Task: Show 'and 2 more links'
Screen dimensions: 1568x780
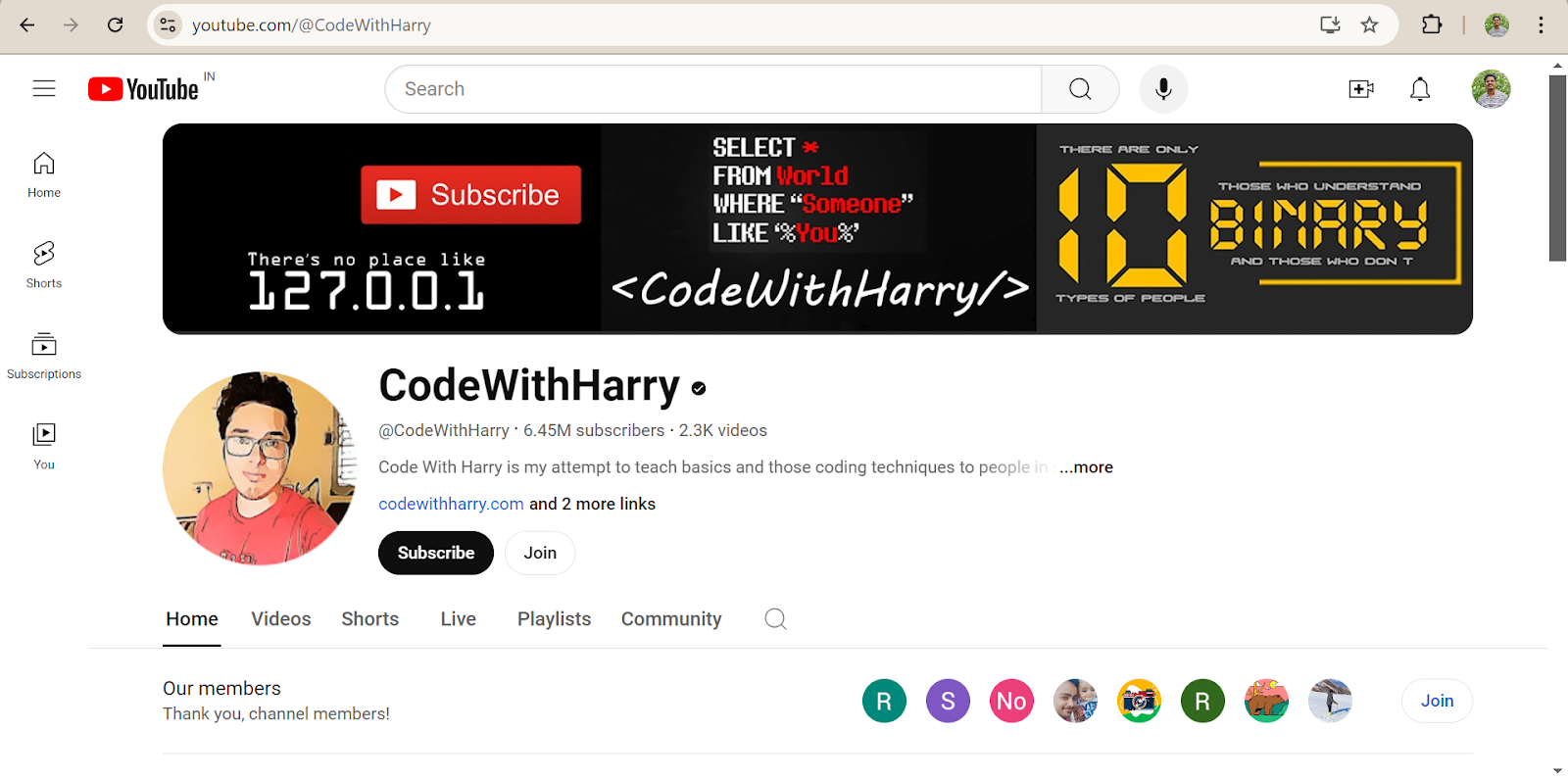Action: point(592,504)
